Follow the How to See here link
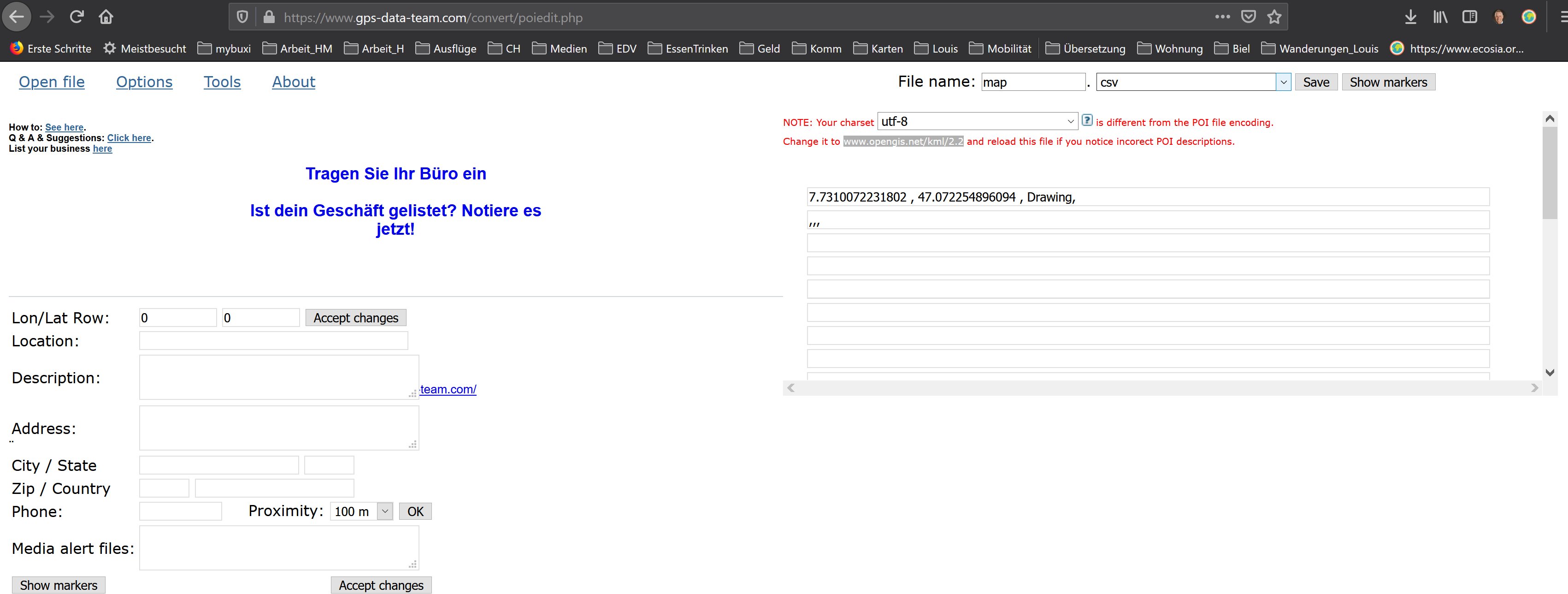Image resolution: width=1568 pixels, height=594 pixels. point(64,127)
